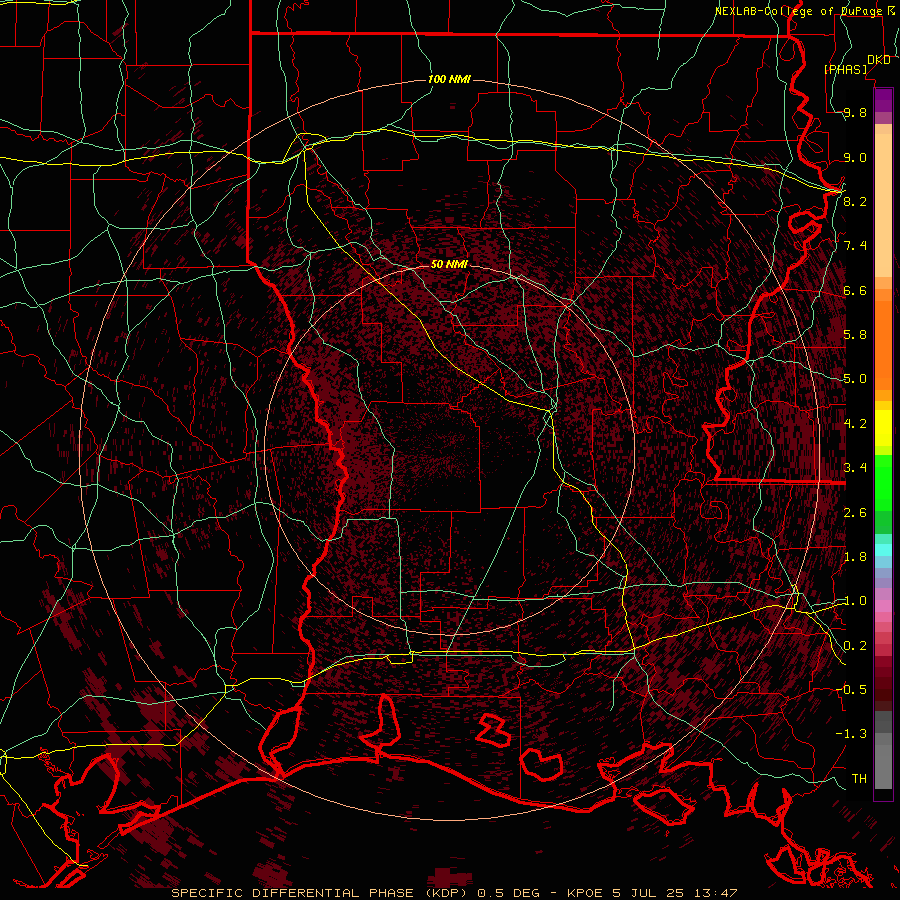Screen dimensions: 900x900
Task: Click the -0.5 scale label
Action: (851, 689)
